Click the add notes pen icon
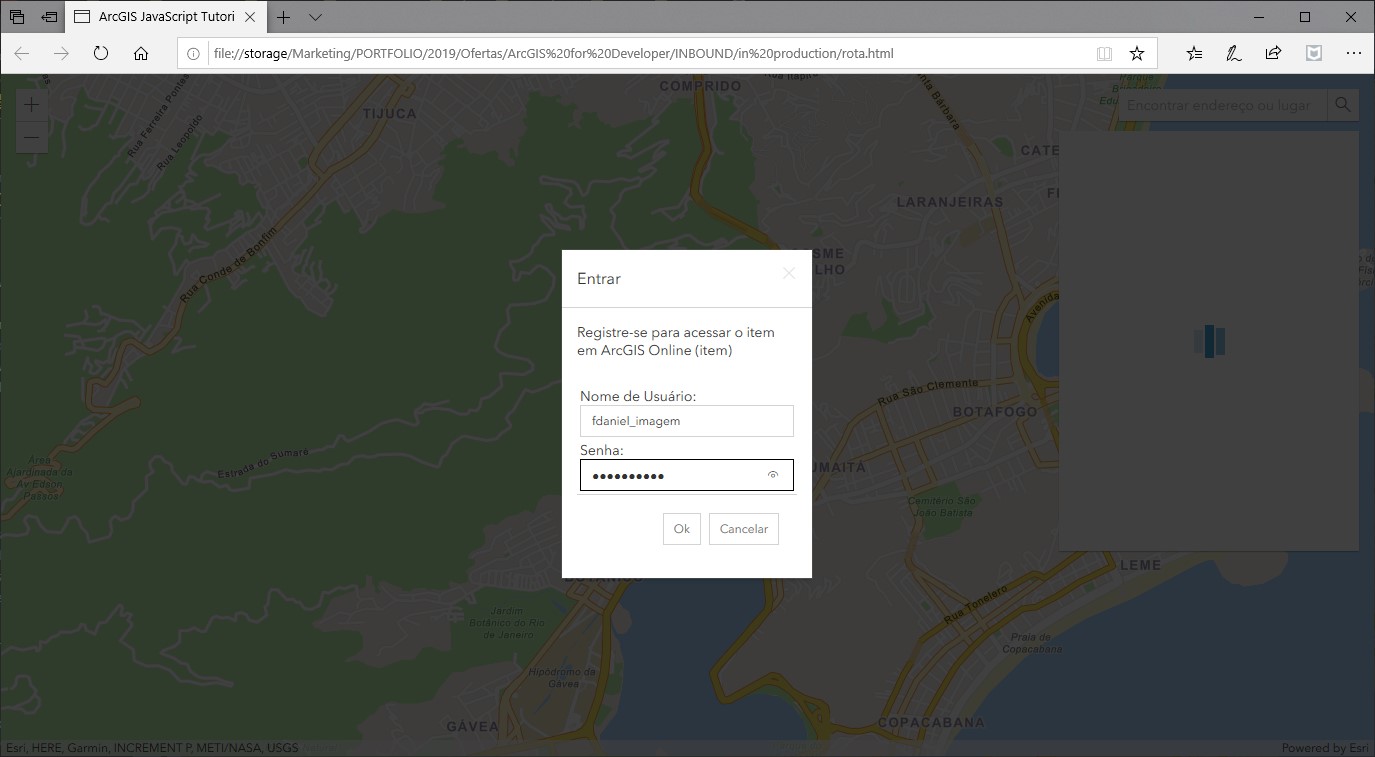 point(1234,54)
